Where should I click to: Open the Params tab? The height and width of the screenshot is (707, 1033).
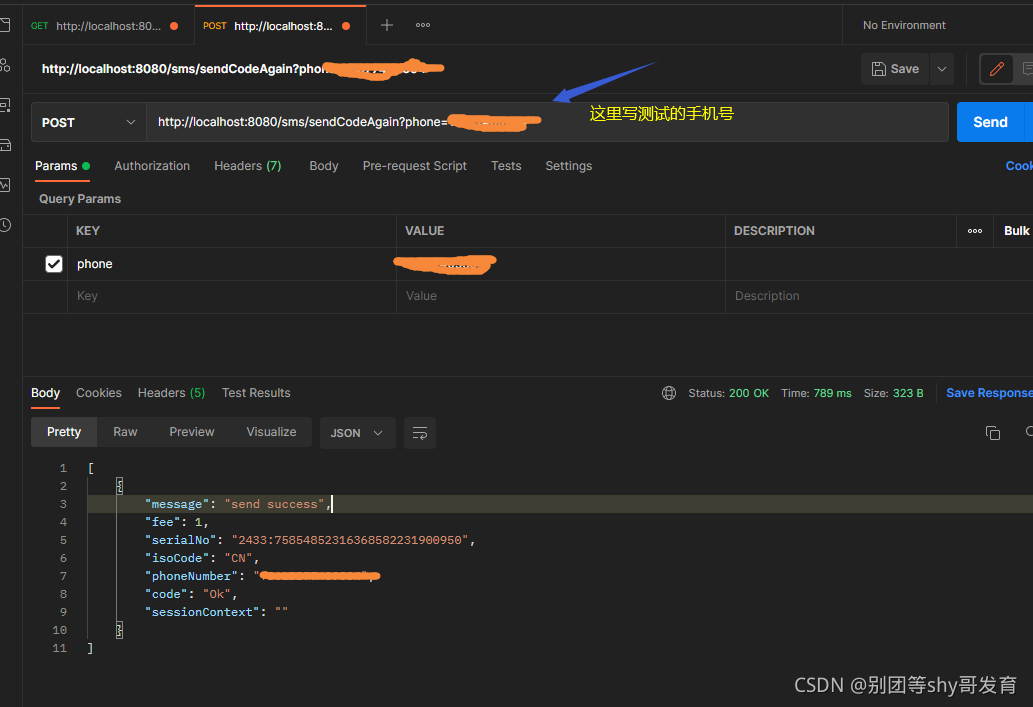click(62, 166)
